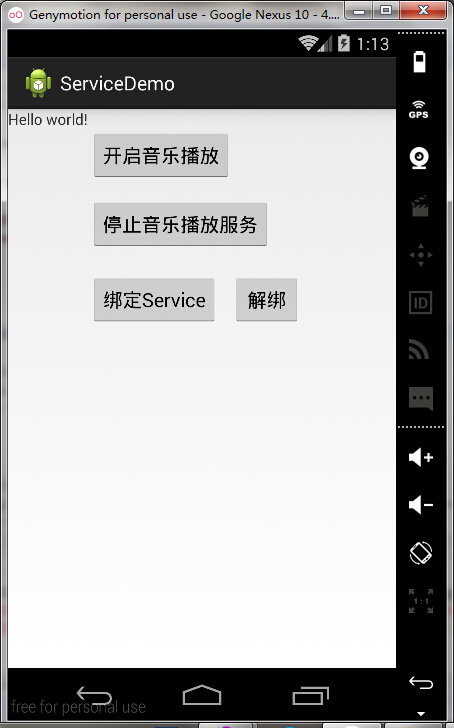The image size is (454, 728).
Task: Open the webcam camera widget
Action: [419, 158]
